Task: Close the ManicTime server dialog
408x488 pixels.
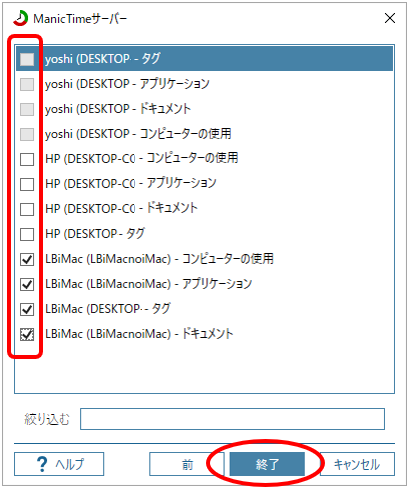Action: point(390,18)
